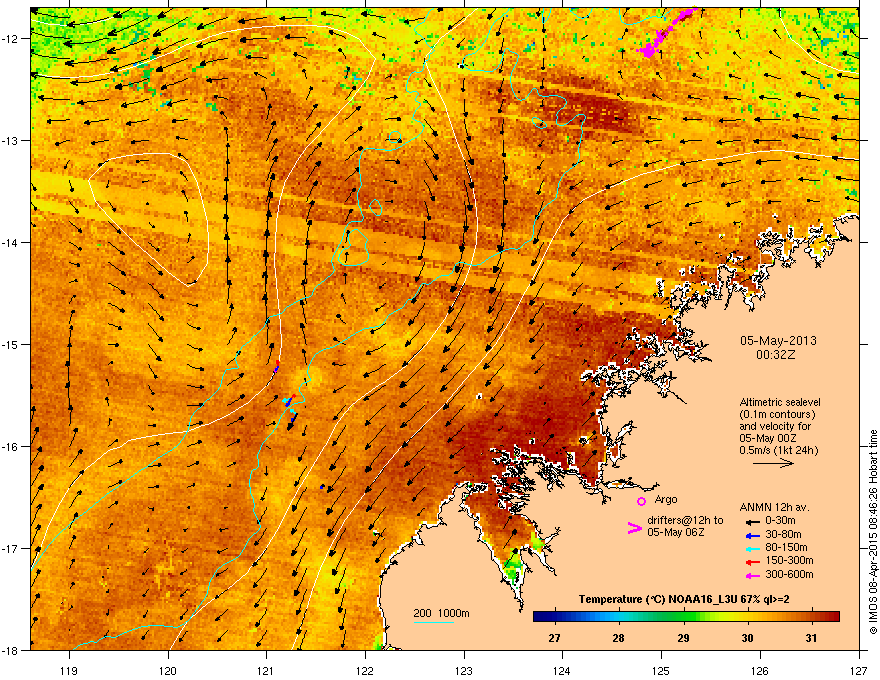Click the latitude axis label -16

(11, 447)
